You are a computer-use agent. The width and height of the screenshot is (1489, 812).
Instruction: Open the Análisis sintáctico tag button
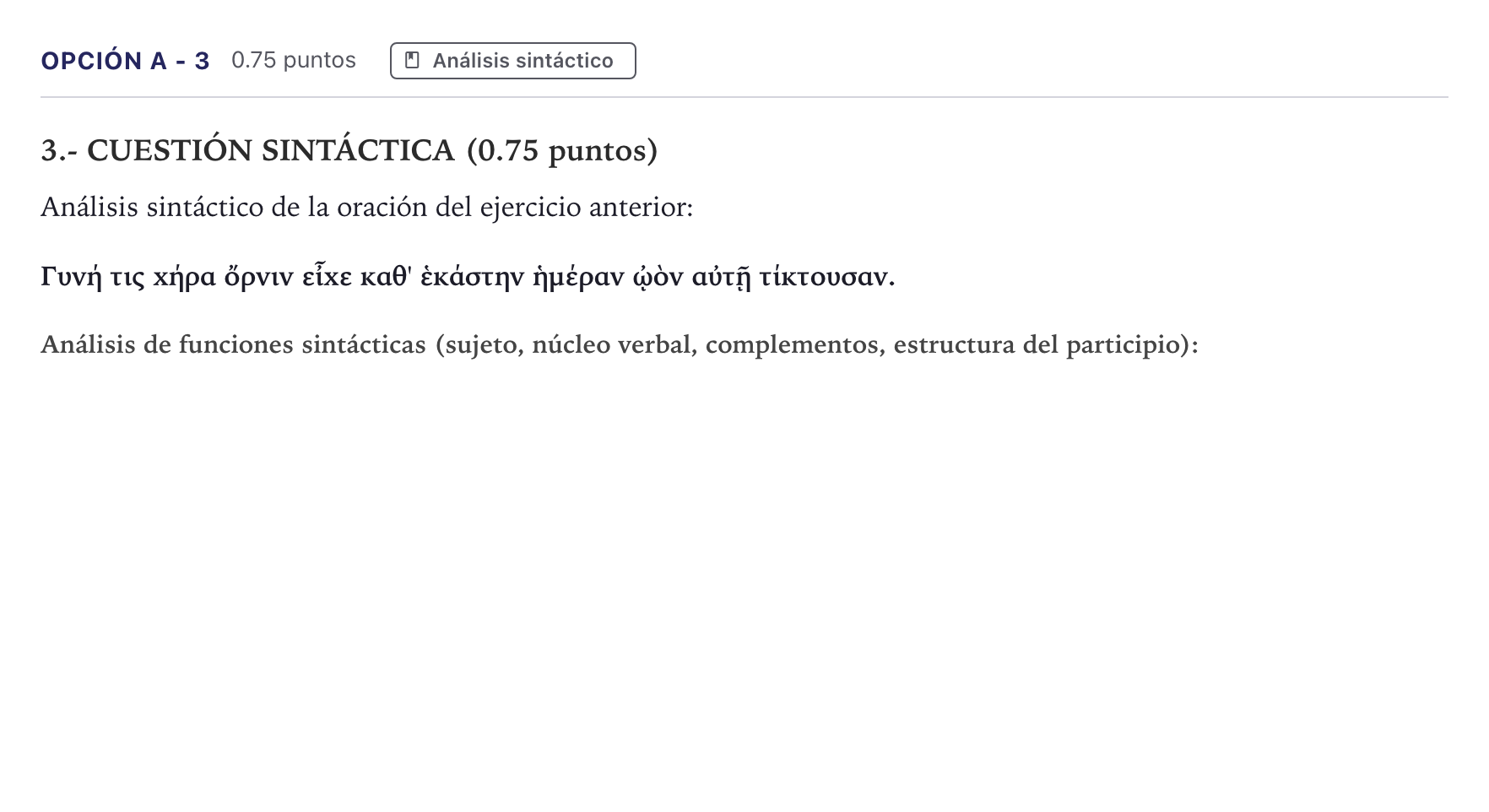pos(513,61)
